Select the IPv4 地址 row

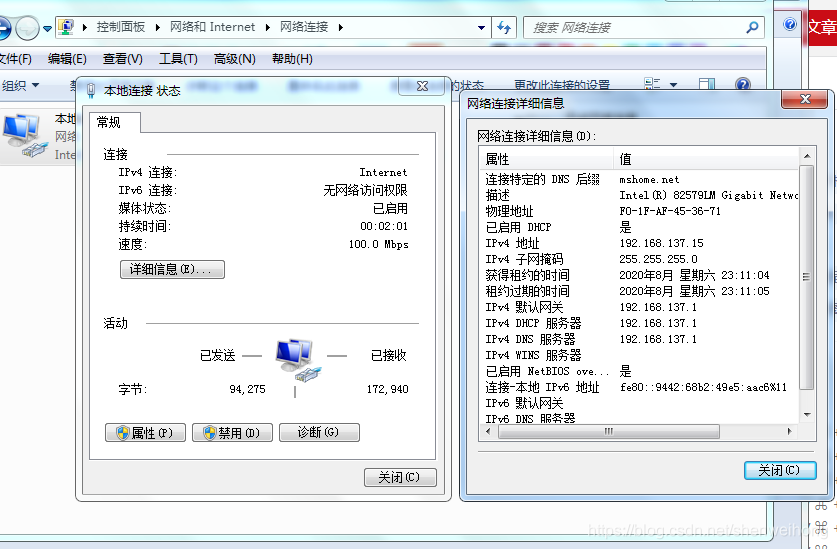point(639,243)
